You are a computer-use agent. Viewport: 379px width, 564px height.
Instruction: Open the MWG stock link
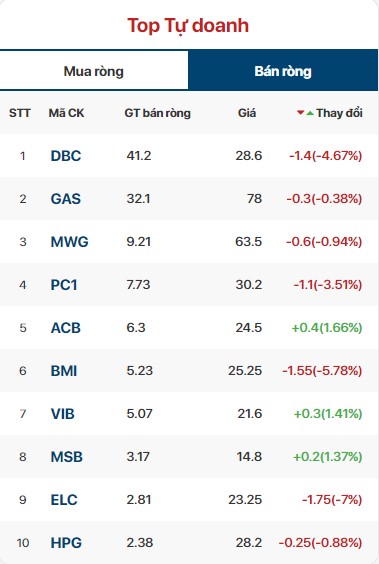point(69,241)
